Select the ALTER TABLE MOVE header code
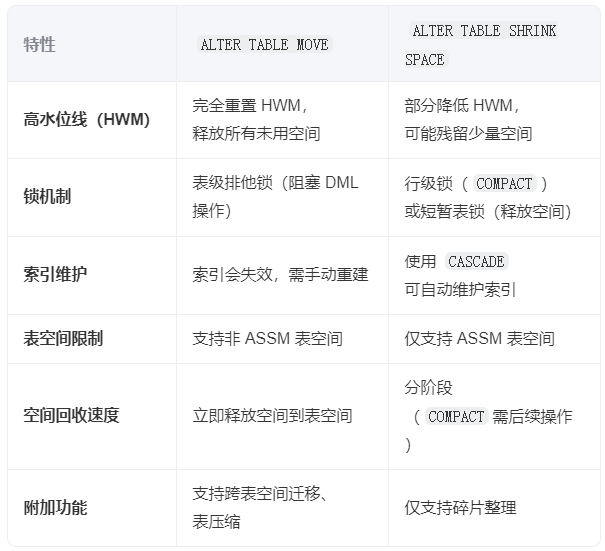Image resolution: width=605 pixels, height=551 pixels. click(264, 45)
